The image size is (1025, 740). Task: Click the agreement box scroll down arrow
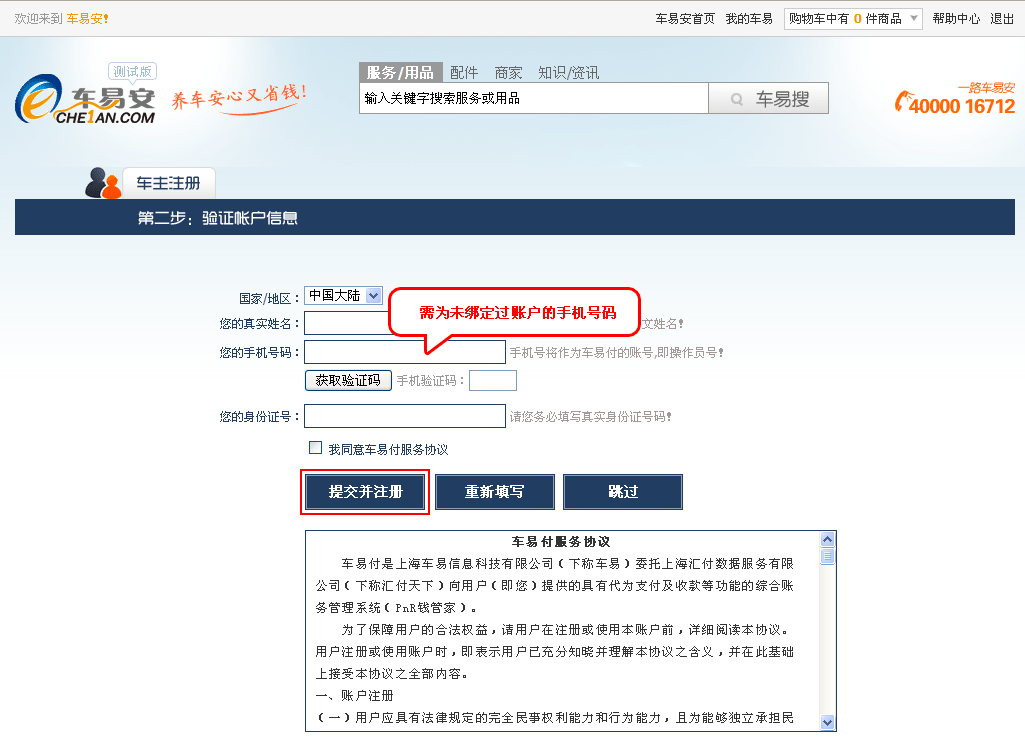828,722
